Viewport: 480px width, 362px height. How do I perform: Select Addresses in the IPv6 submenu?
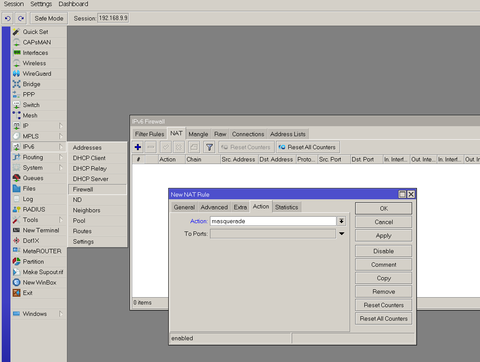[97, 147]
